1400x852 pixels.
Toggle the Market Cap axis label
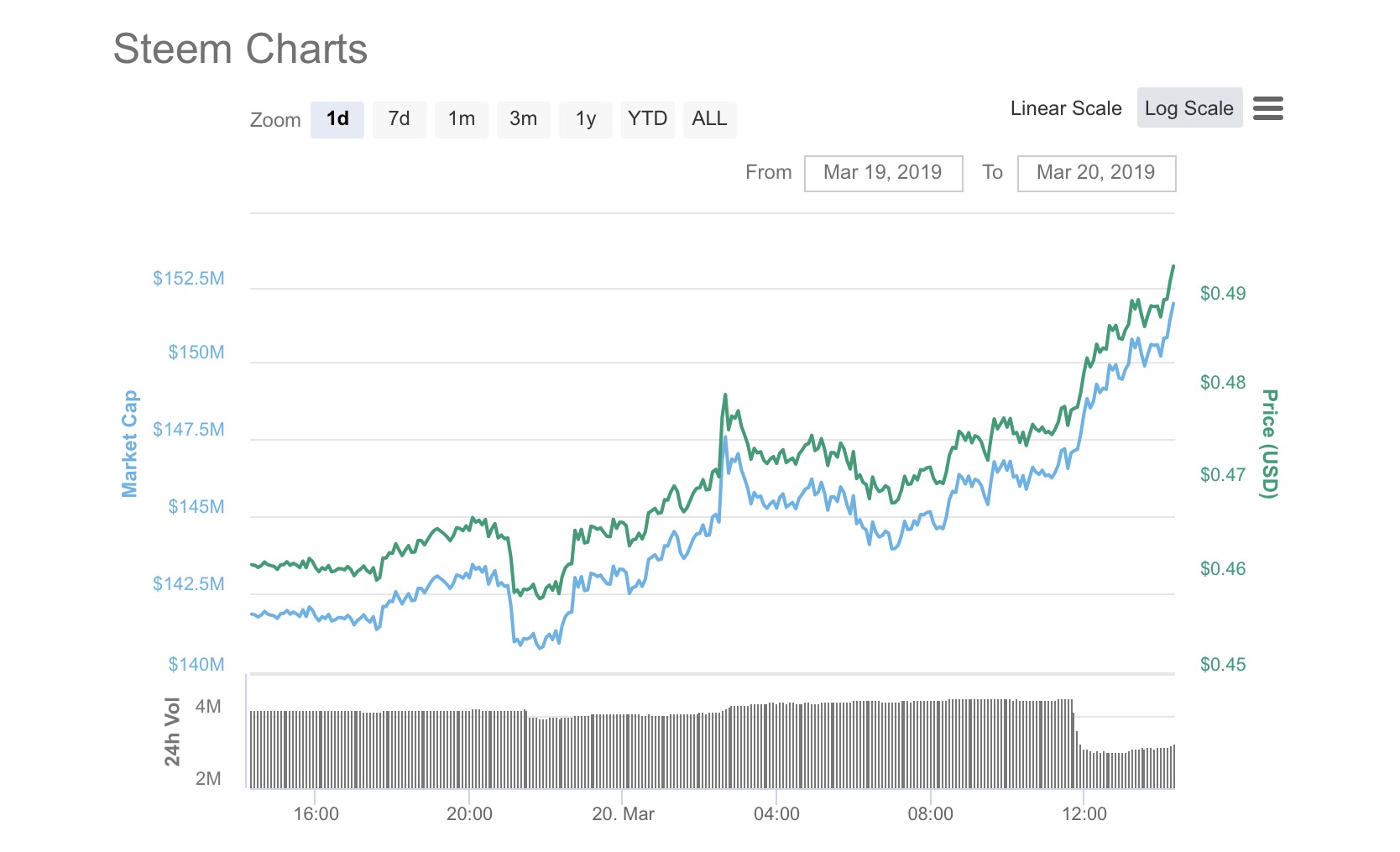pos(129,444)
